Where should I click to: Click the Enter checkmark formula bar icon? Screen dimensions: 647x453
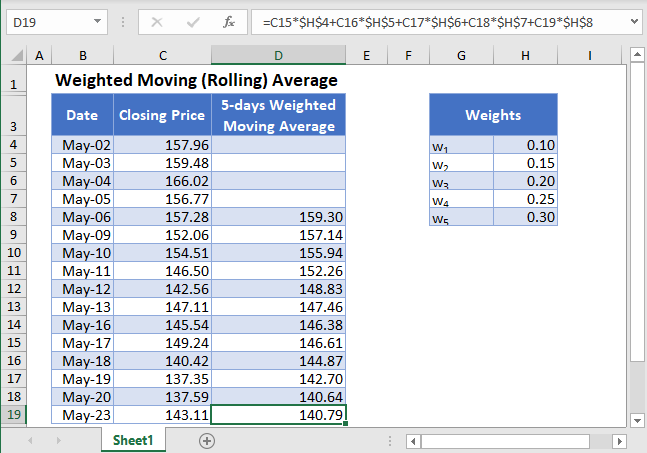pyautogui.click(x=193, y=22)
